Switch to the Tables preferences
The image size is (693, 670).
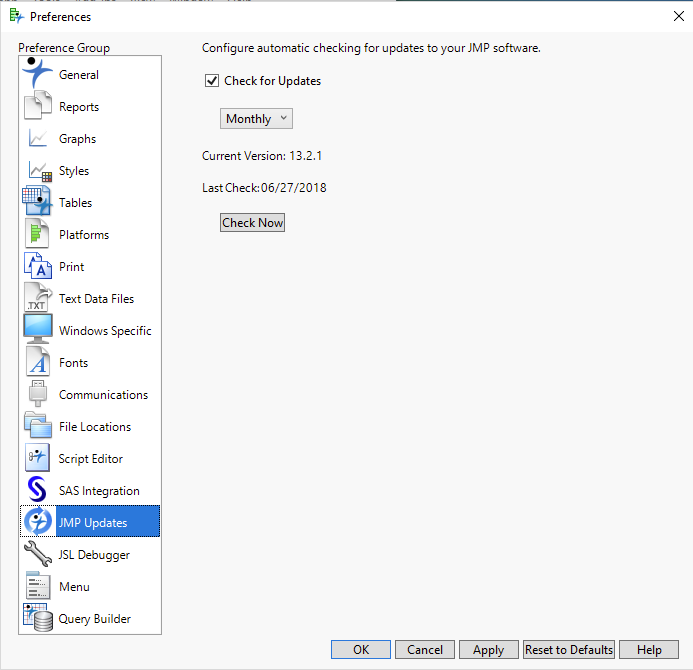pyautogui.click(x=76, y=203)
